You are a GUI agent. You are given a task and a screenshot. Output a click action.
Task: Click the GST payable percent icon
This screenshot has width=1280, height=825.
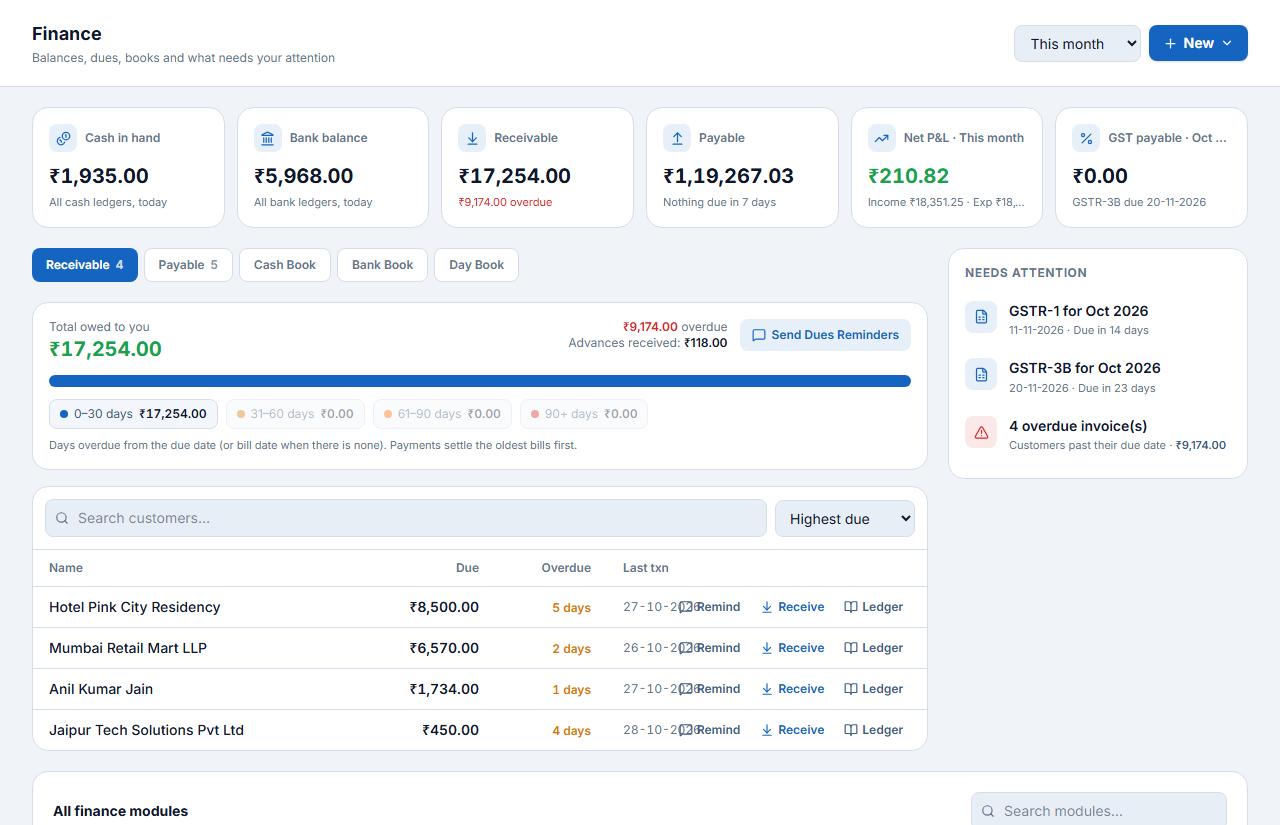pyautogui.click(x=1086, y=138)
